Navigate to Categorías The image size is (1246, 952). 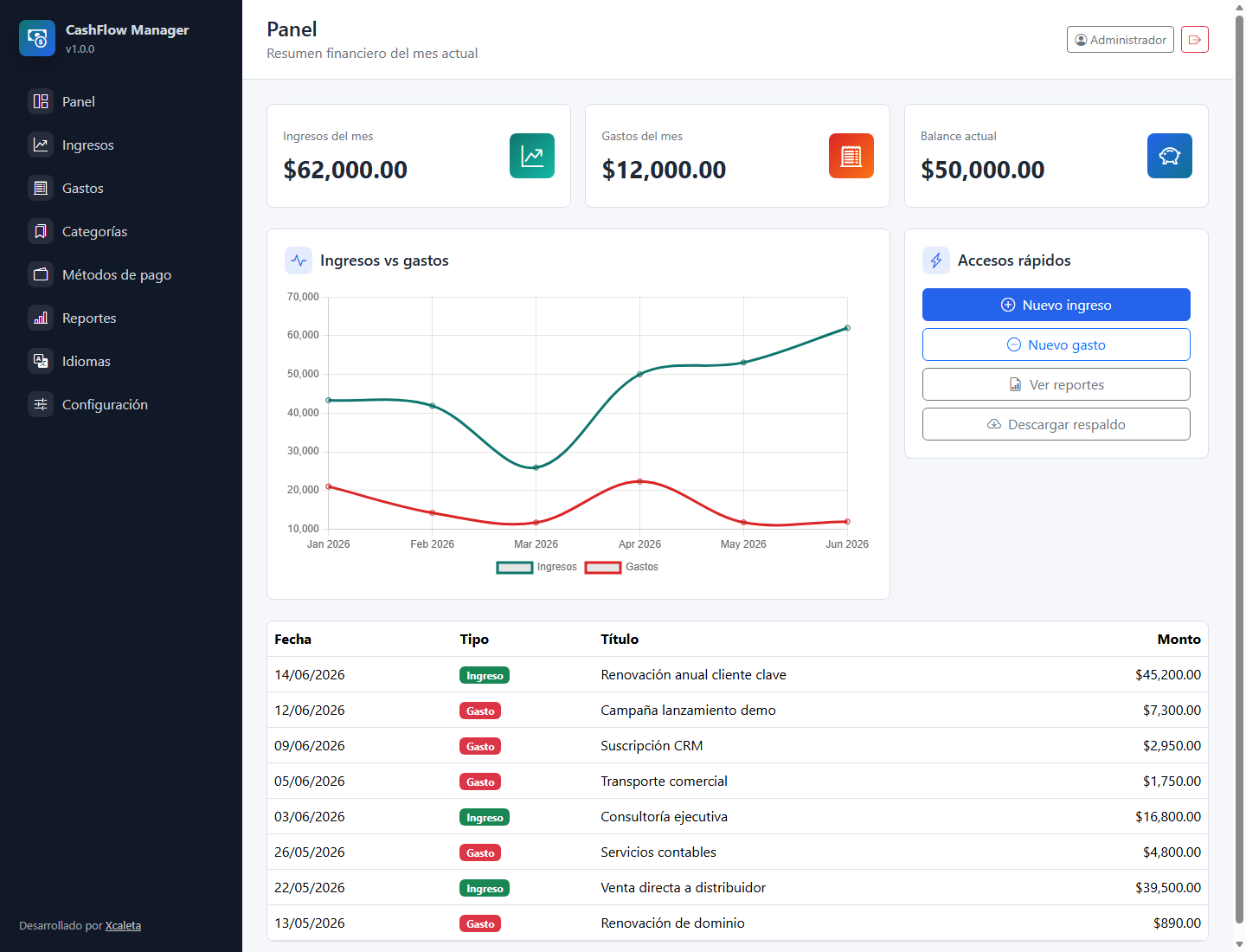tap(121, 231)
